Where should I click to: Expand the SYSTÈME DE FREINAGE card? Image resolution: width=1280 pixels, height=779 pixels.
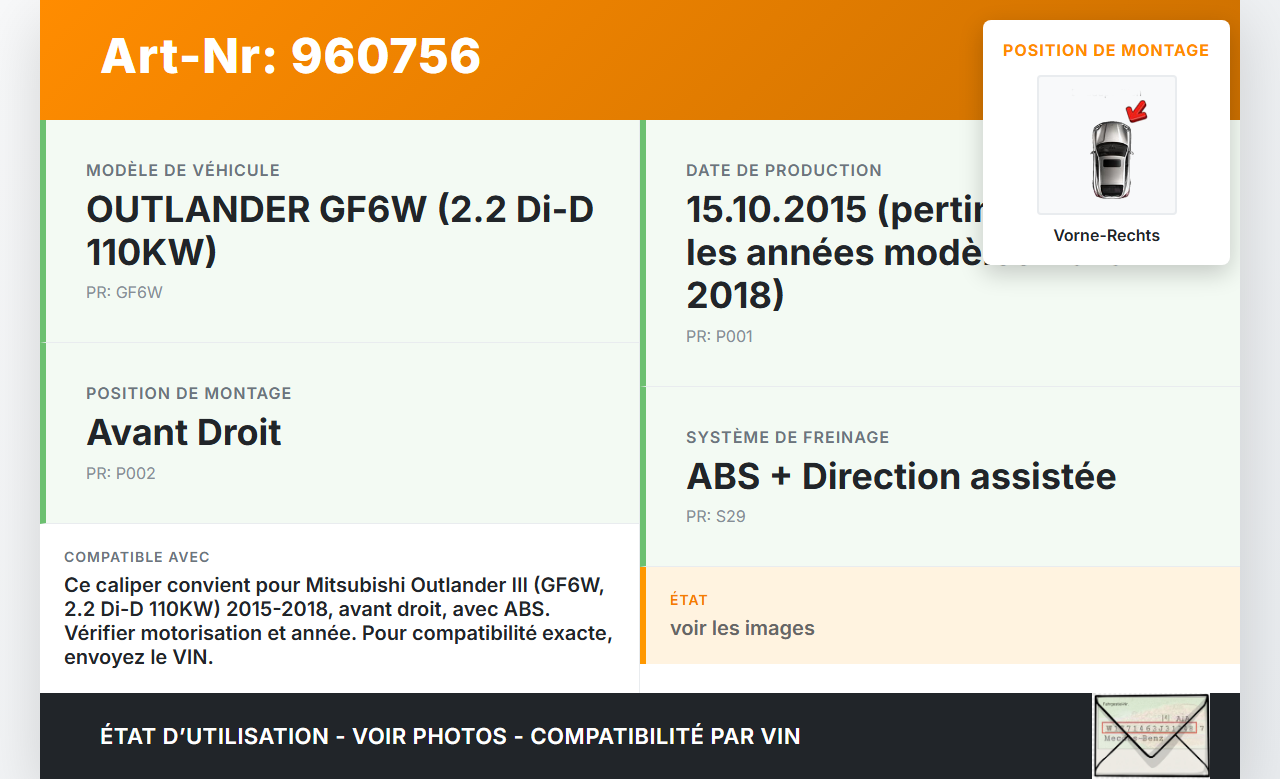[x=901, y=476]
